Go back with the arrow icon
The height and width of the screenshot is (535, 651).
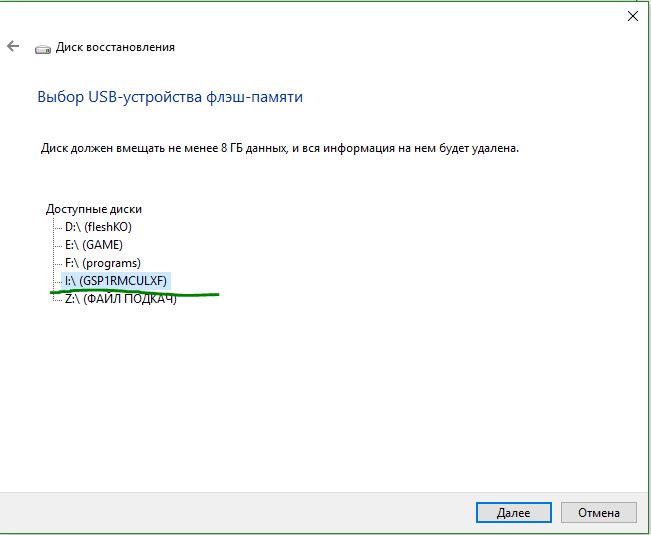pos(13,46)
